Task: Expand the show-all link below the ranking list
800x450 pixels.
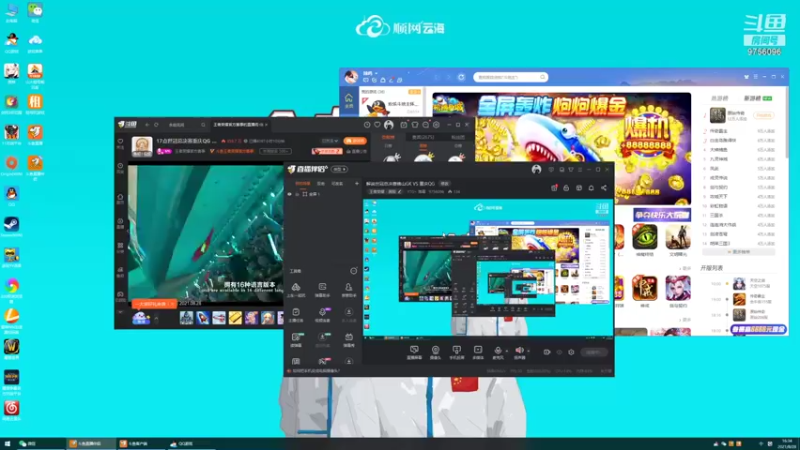Action: pos(739,252)
